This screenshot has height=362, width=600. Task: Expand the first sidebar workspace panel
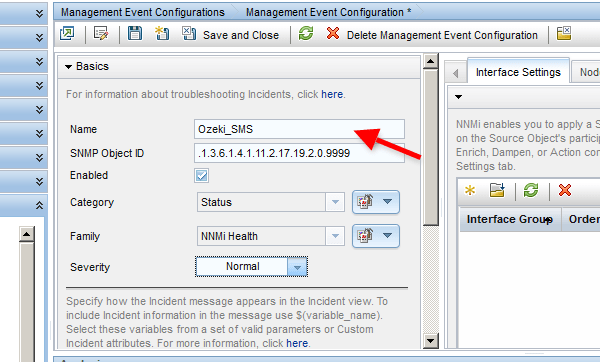39,14
